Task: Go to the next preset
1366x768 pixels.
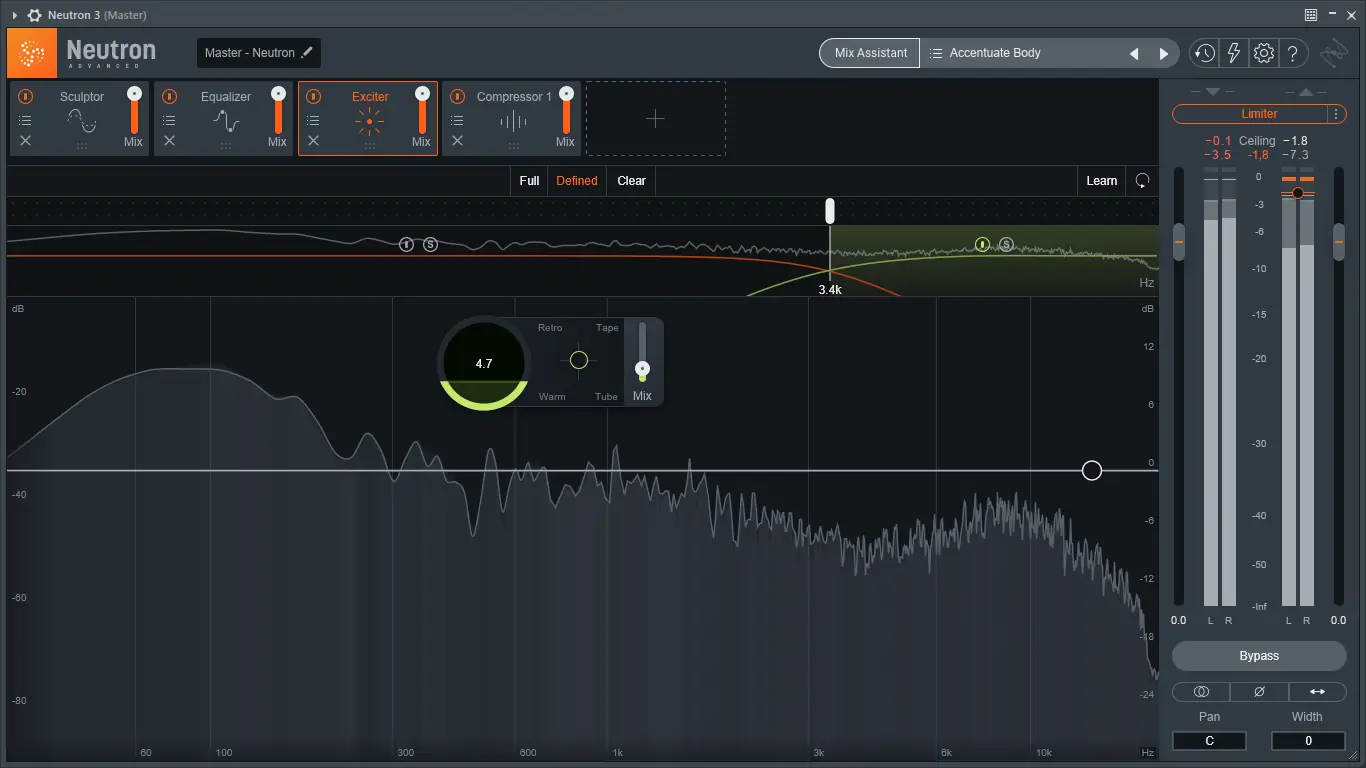Action: tap(1163, 54)
